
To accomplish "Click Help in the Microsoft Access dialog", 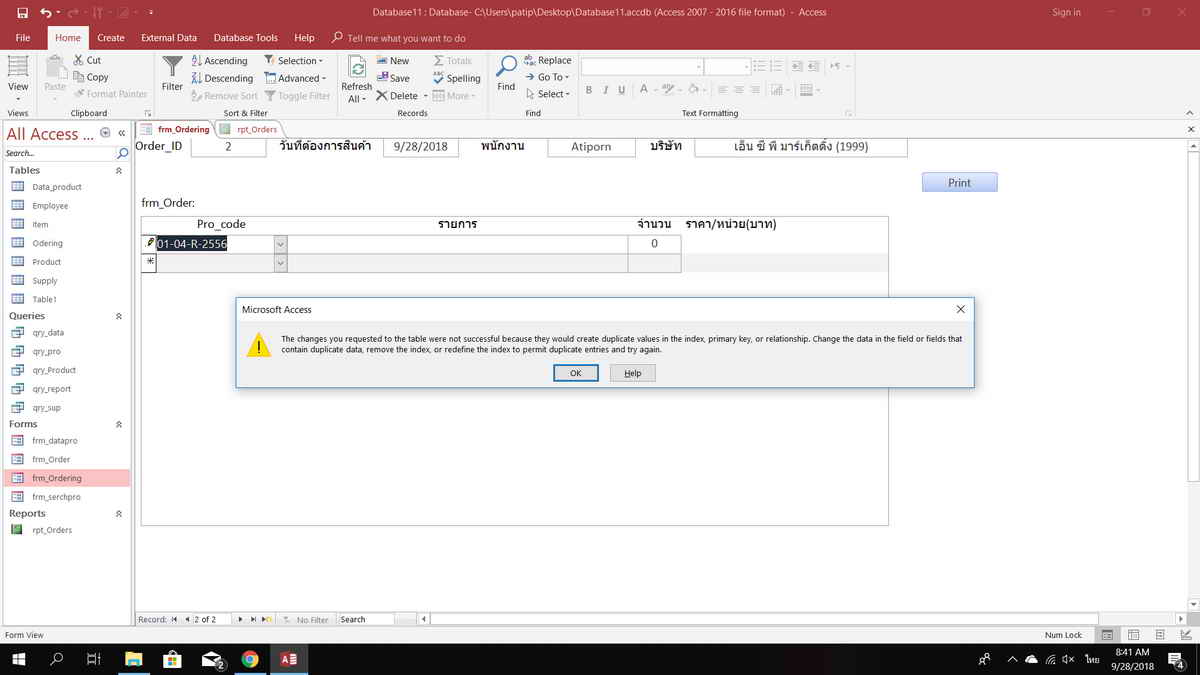I will 632,373.
